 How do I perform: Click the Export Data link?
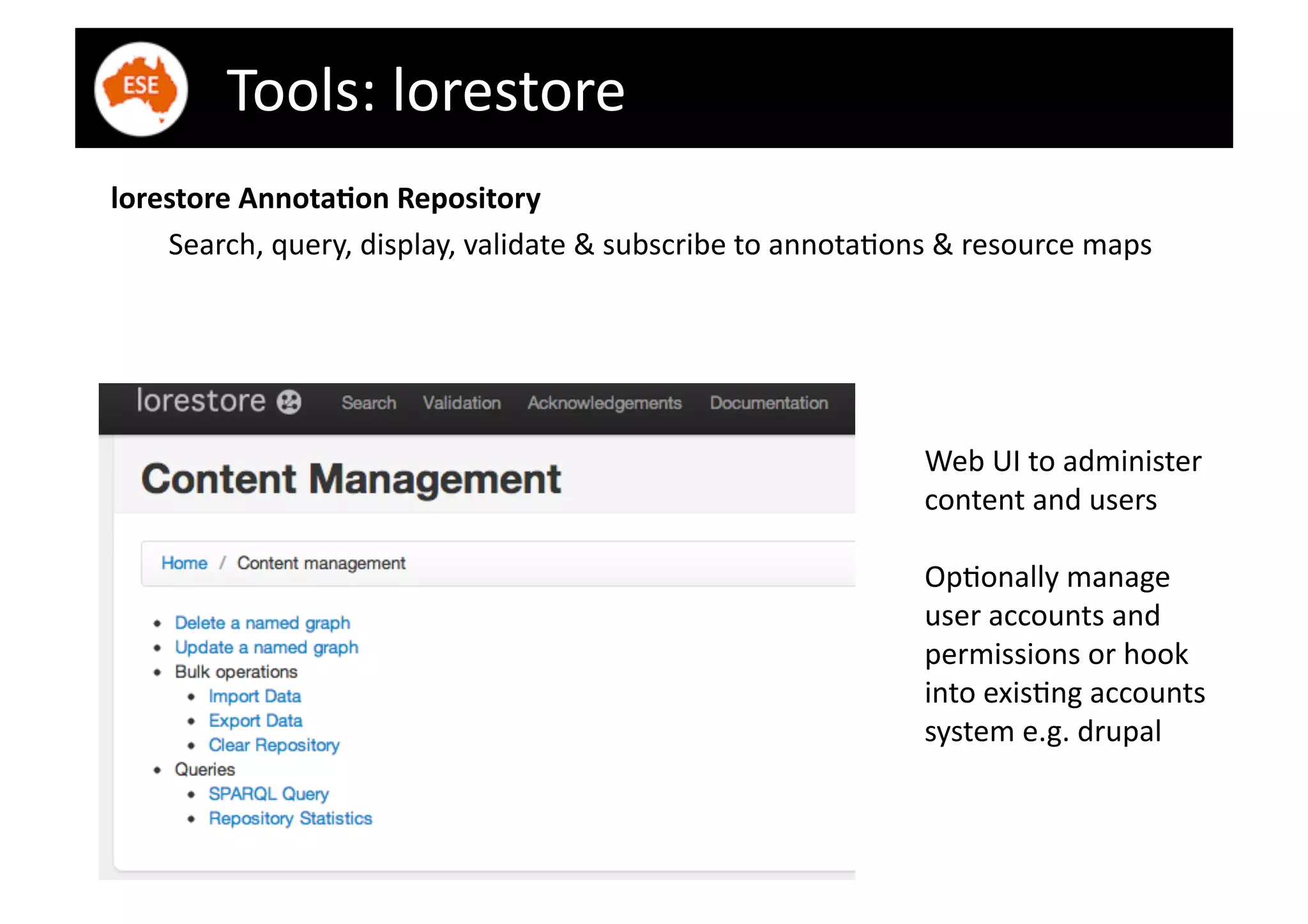pos(255,720)
